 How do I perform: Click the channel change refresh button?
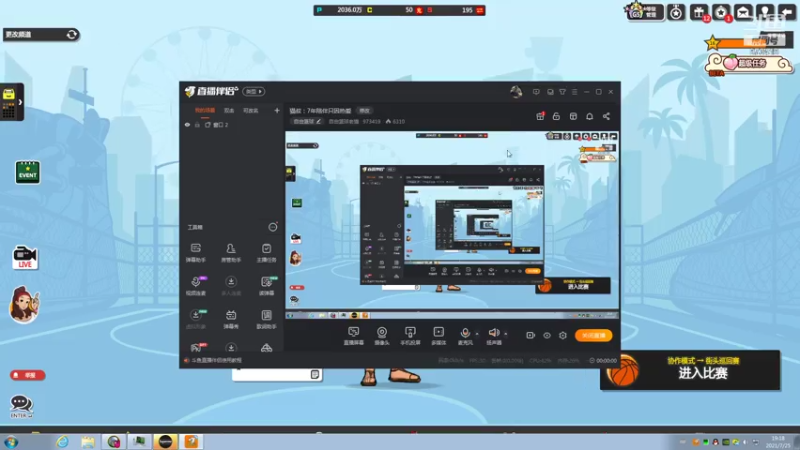71,34
